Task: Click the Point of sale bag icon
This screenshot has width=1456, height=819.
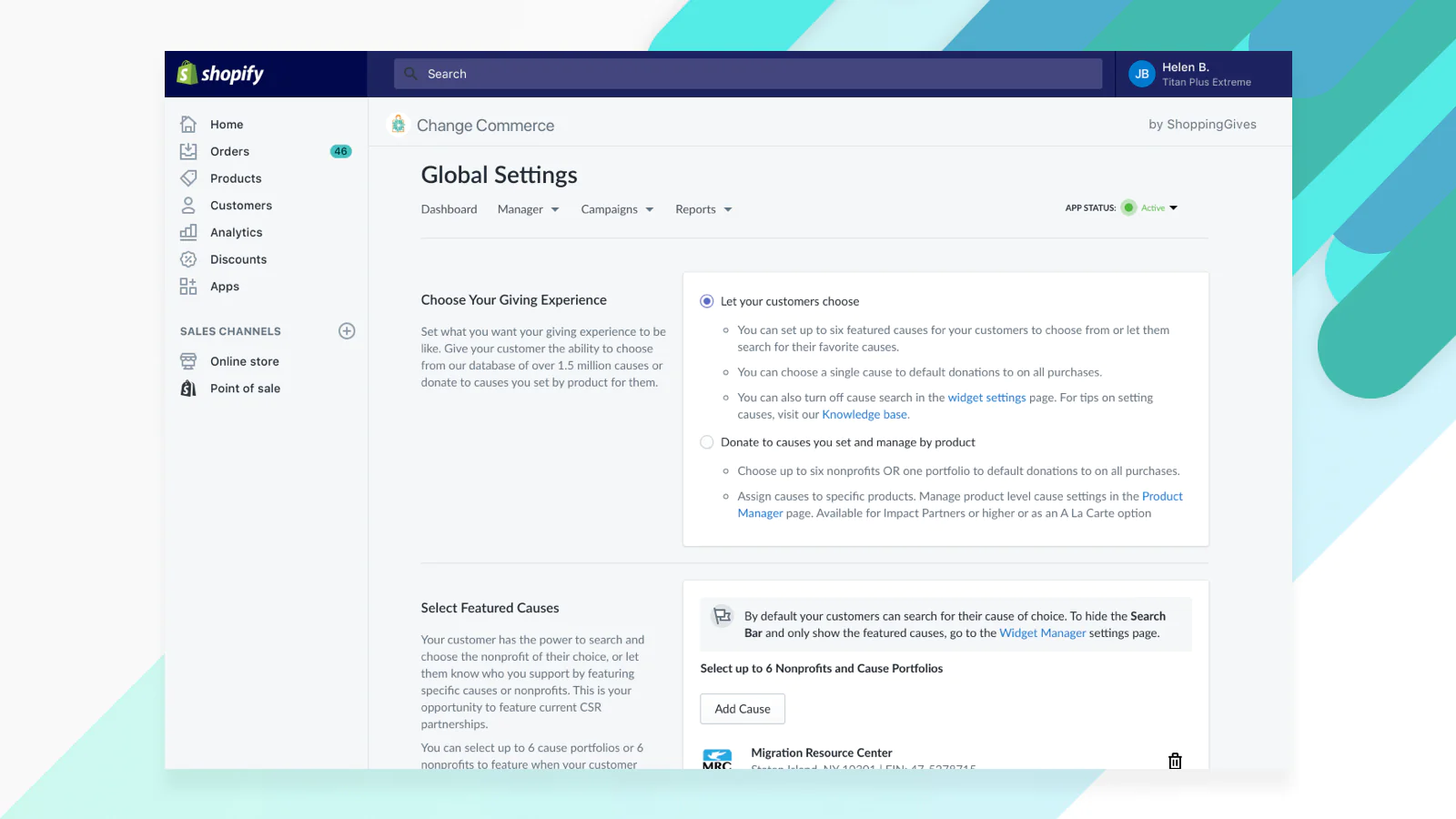Action: (x=188, y=389)
